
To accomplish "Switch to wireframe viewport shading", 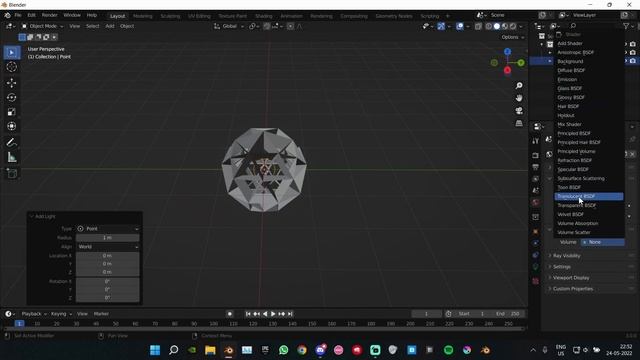I will [x=489, y=26].
